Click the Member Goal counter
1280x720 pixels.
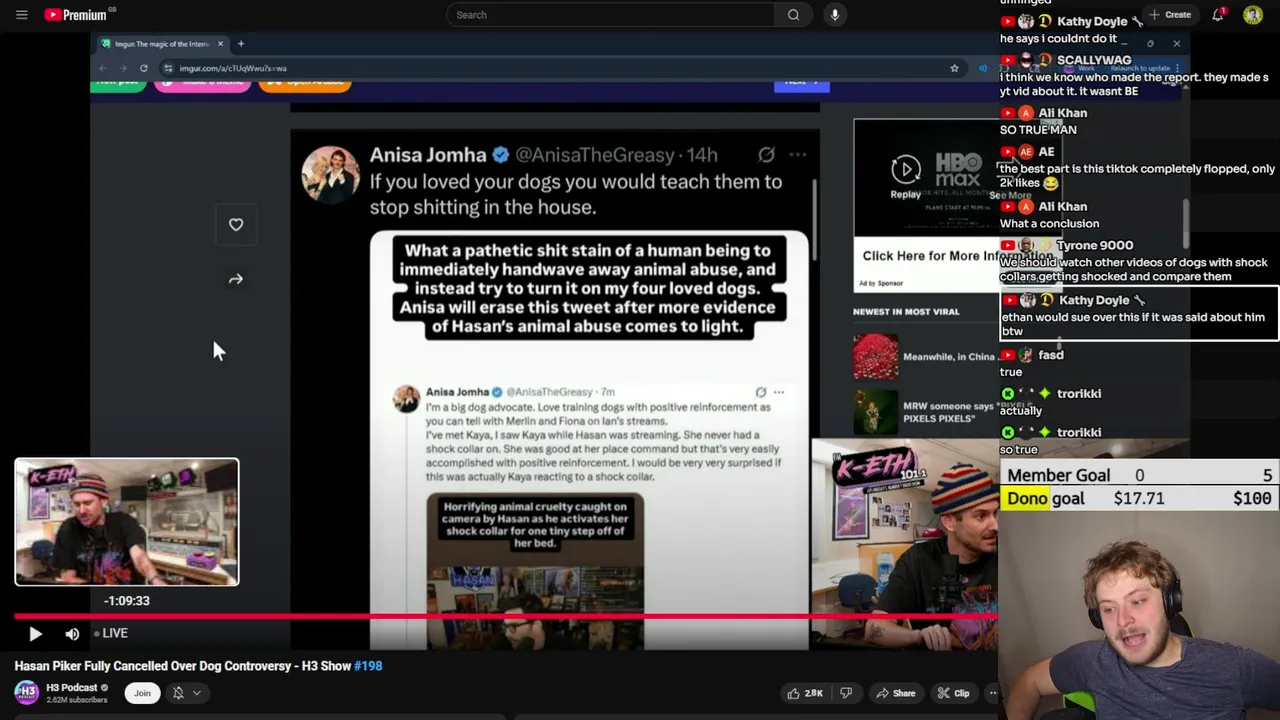point(1140,476)
